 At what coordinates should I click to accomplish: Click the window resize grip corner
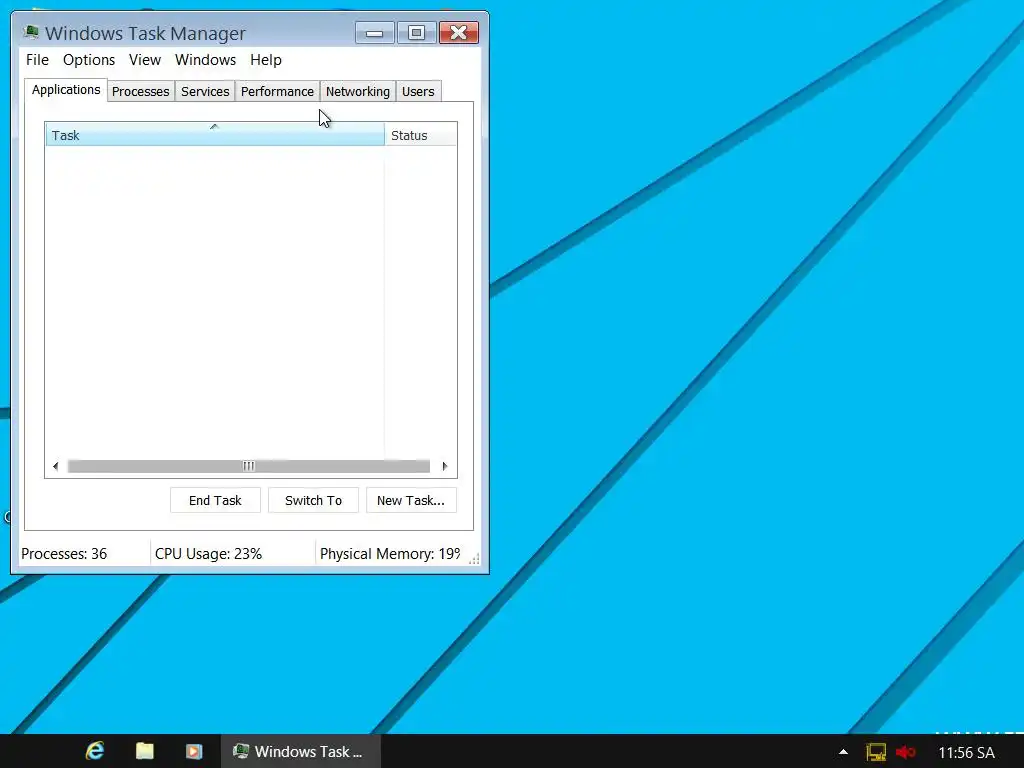474,558
